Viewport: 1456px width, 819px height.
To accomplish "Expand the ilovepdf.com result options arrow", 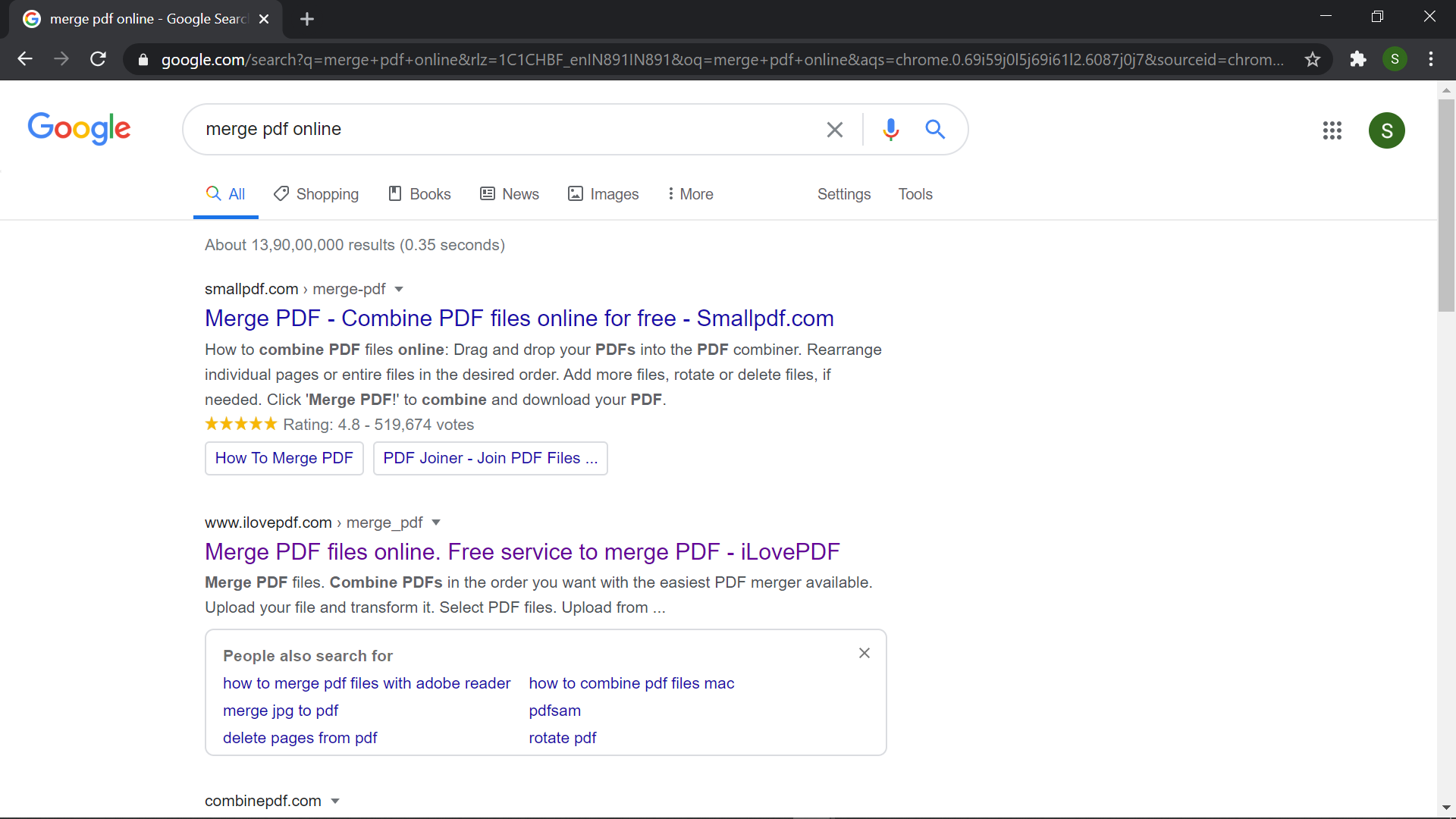I will pyautogui.click(x=436, y=522).
